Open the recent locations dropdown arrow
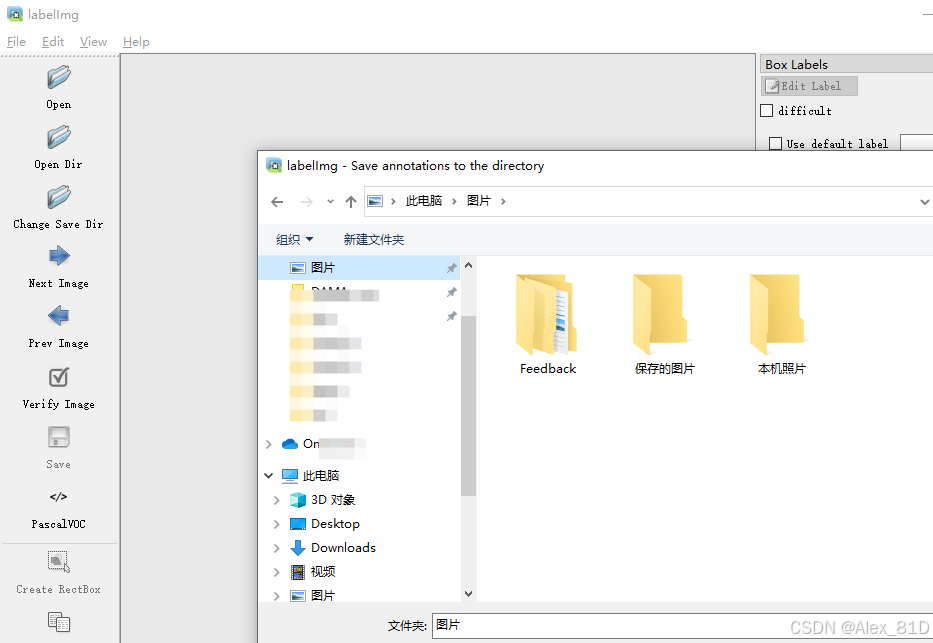The width and height of the screenshot is (933, 643). (330, 202)
